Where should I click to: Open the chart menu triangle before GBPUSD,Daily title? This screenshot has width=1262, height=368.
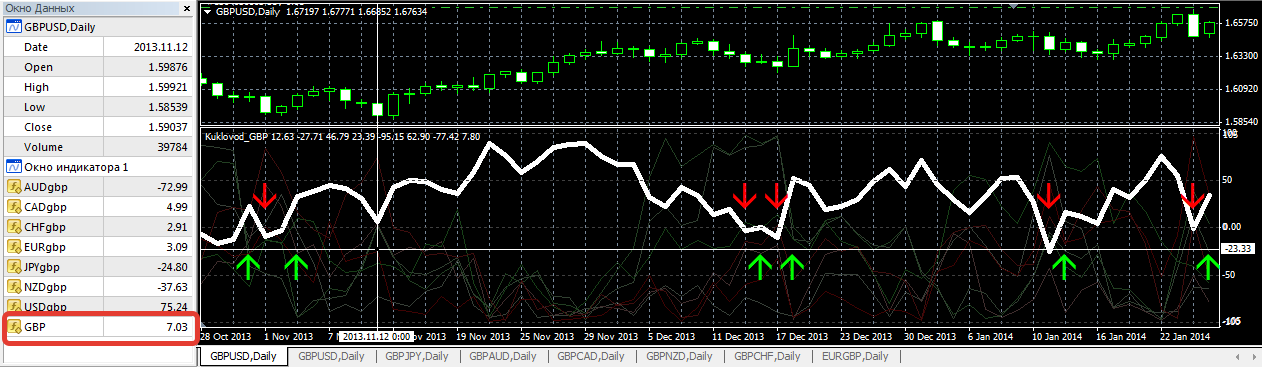click(207, 12)
